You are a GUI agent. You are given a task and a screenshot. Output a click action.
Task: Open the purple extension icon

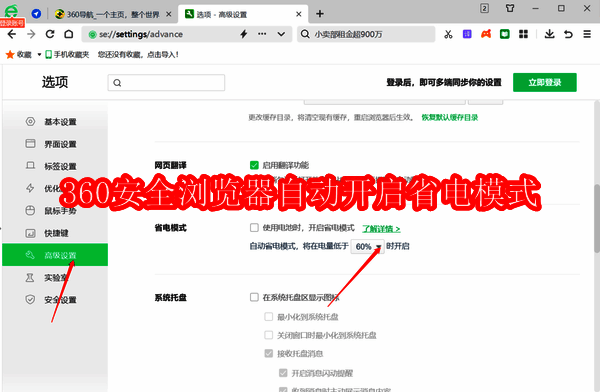pyautogui.click(x=467, y=34)
